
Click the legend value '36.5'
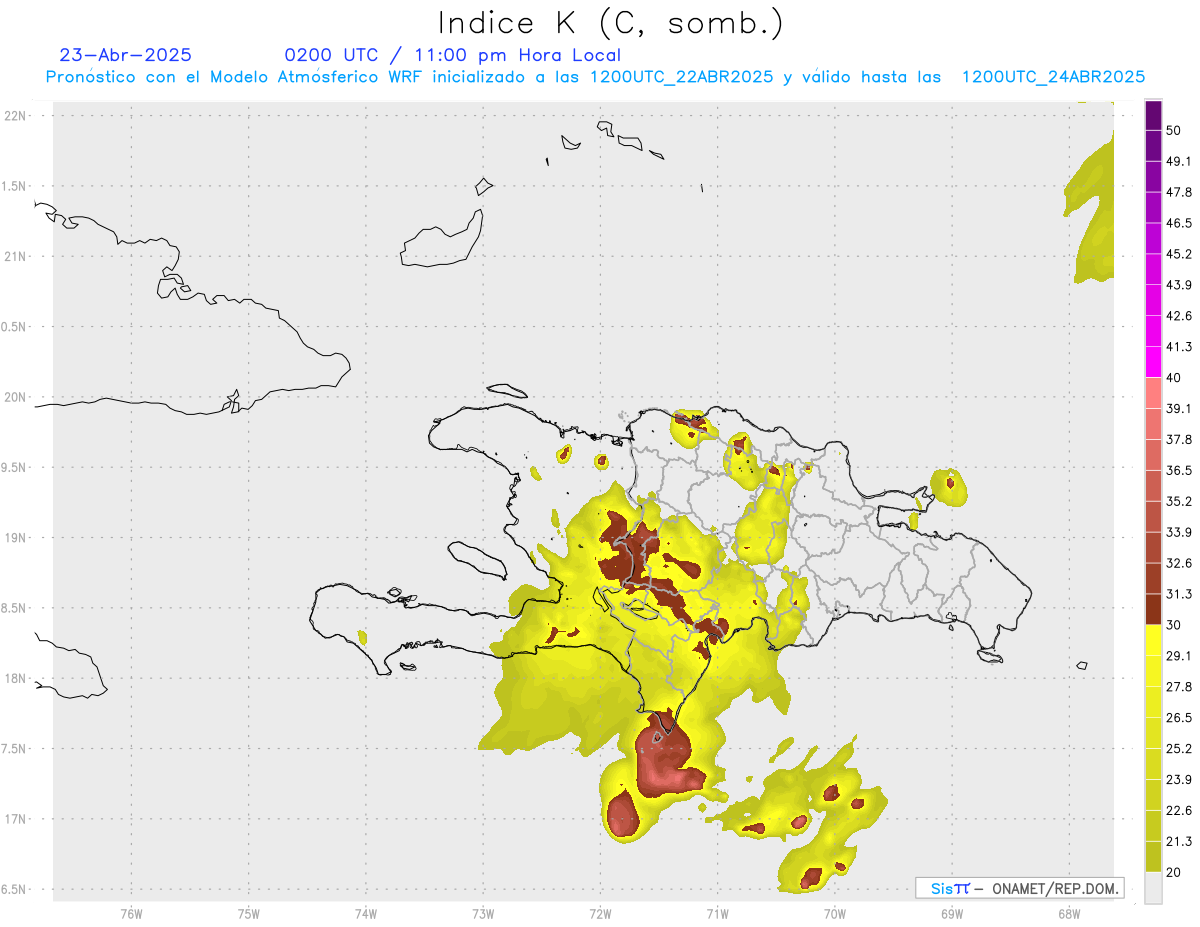[x=1179, y=470]
